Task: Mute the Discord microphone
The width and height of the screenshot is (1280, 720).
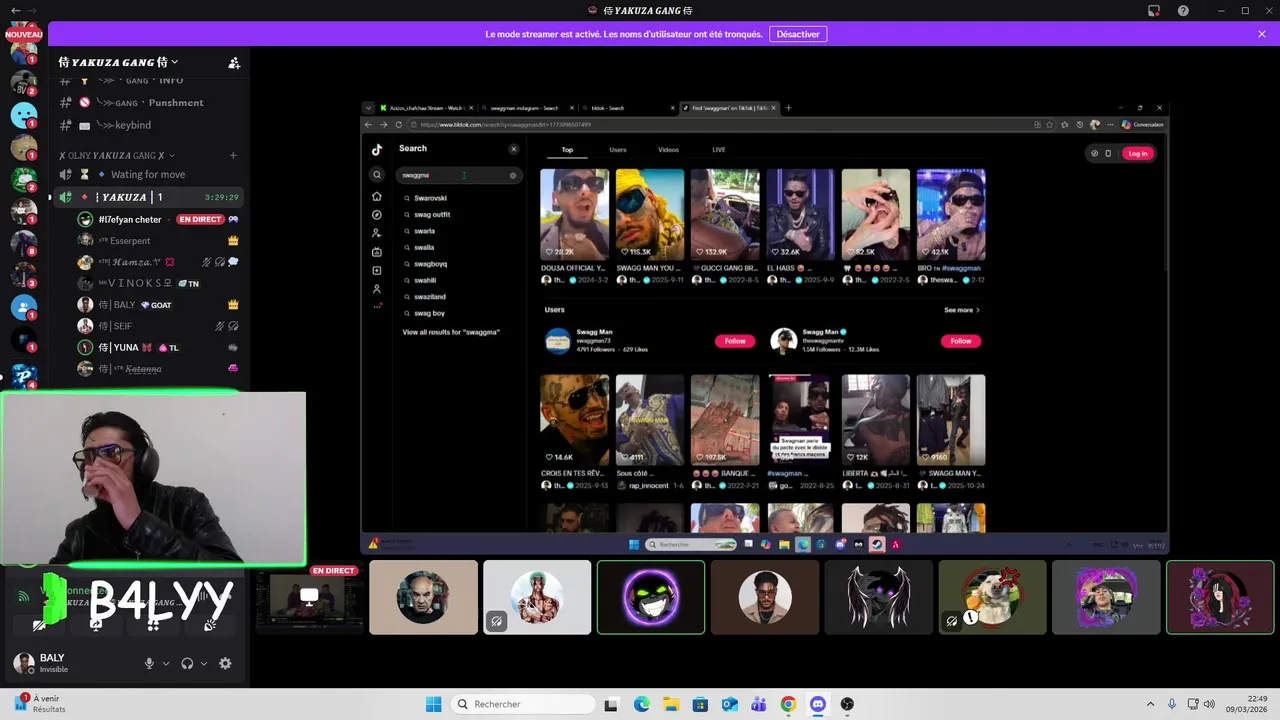Action: coord(149,663)
